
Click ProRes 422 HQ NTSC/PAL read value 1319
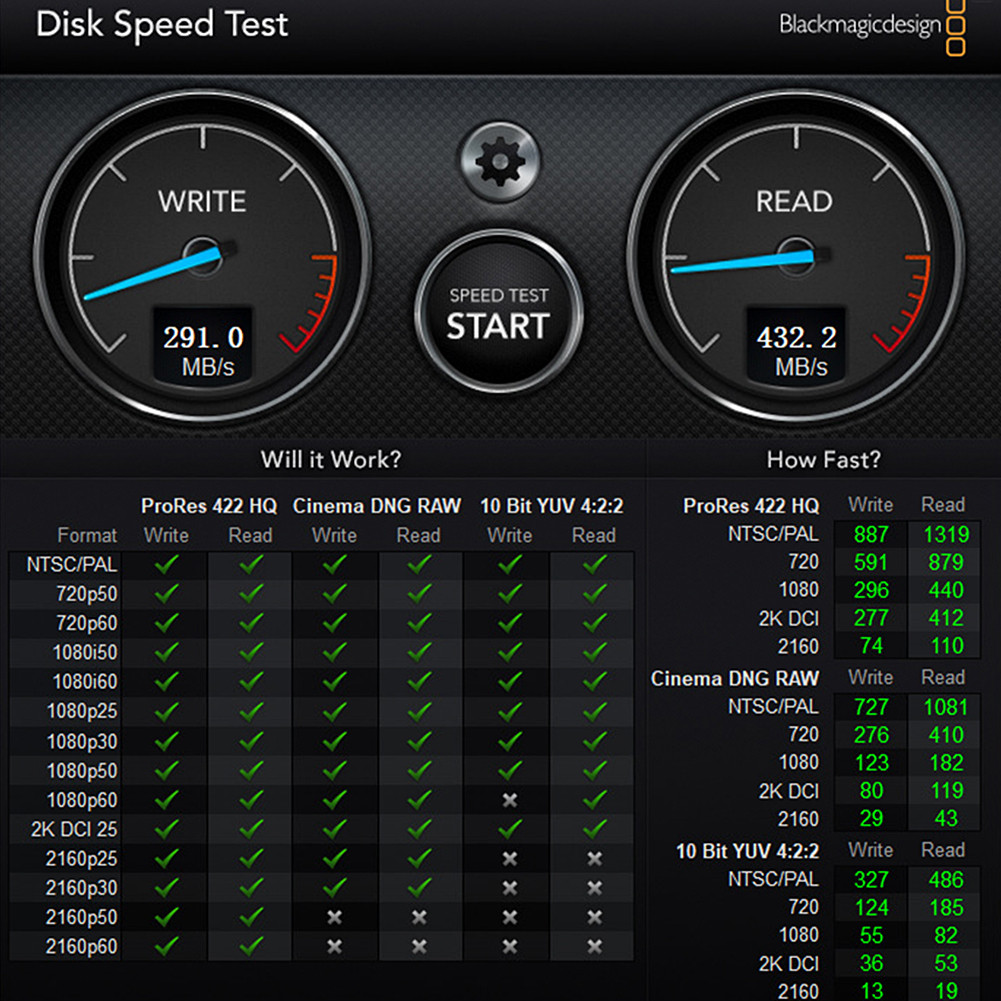click(944, 534)
